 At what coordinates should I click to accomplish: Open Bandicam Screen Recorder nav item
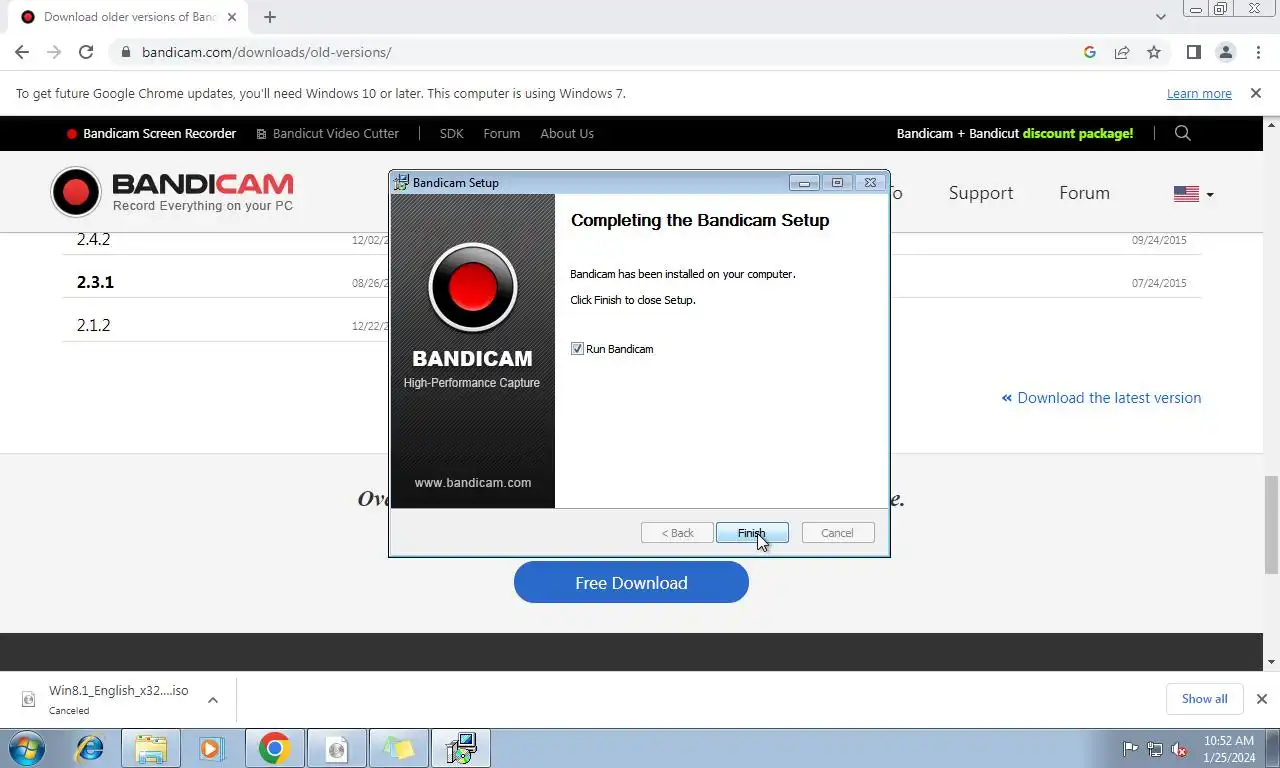[151, 133]
